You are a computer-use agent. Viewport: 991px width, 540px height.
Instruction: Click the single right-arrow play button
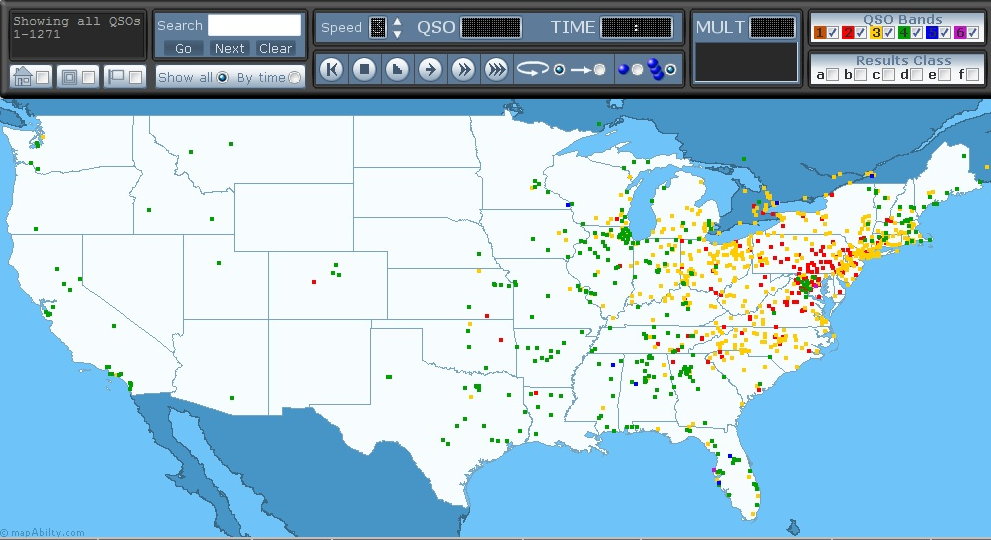point(430,69)
